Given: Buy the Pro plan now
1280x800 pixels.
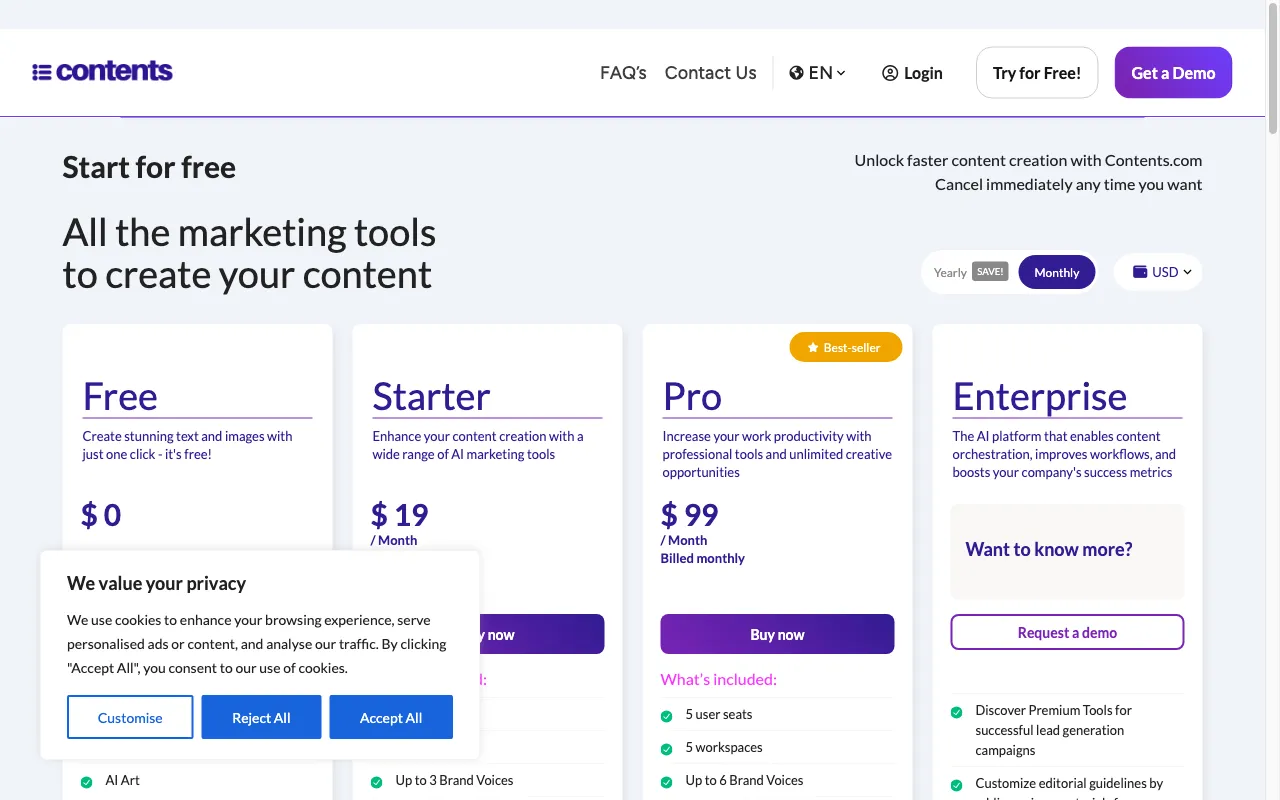Looking at the screenshot, I should (x=777, y=634).
